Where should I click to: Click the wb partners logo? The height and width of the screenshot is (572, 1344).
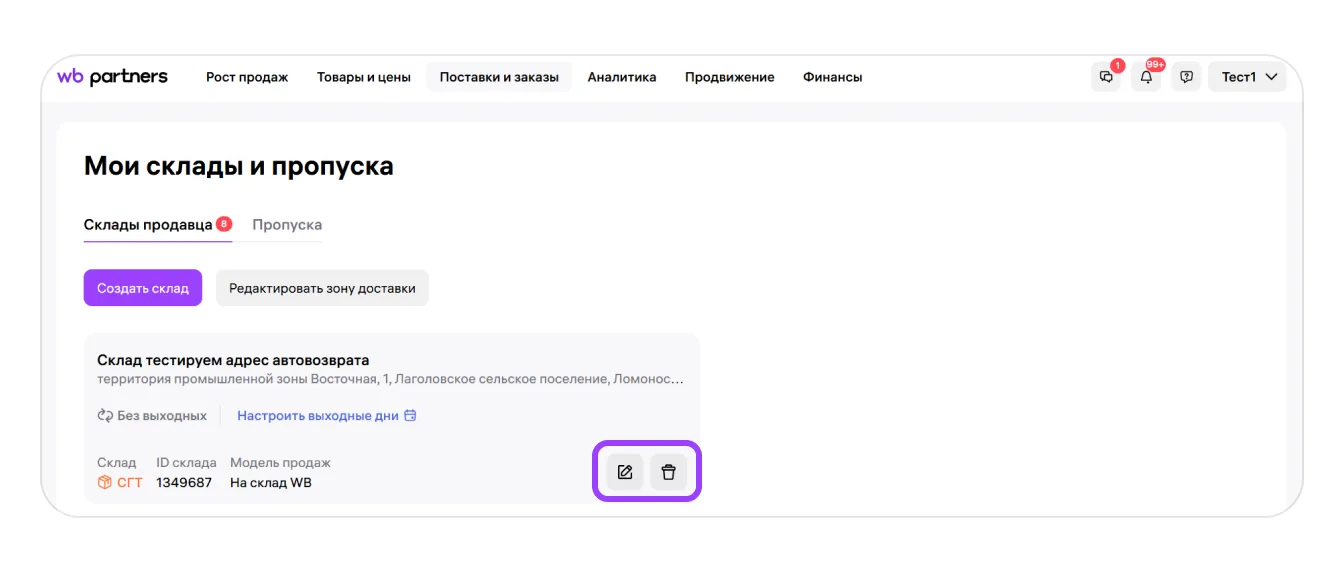tap(112, 77)
